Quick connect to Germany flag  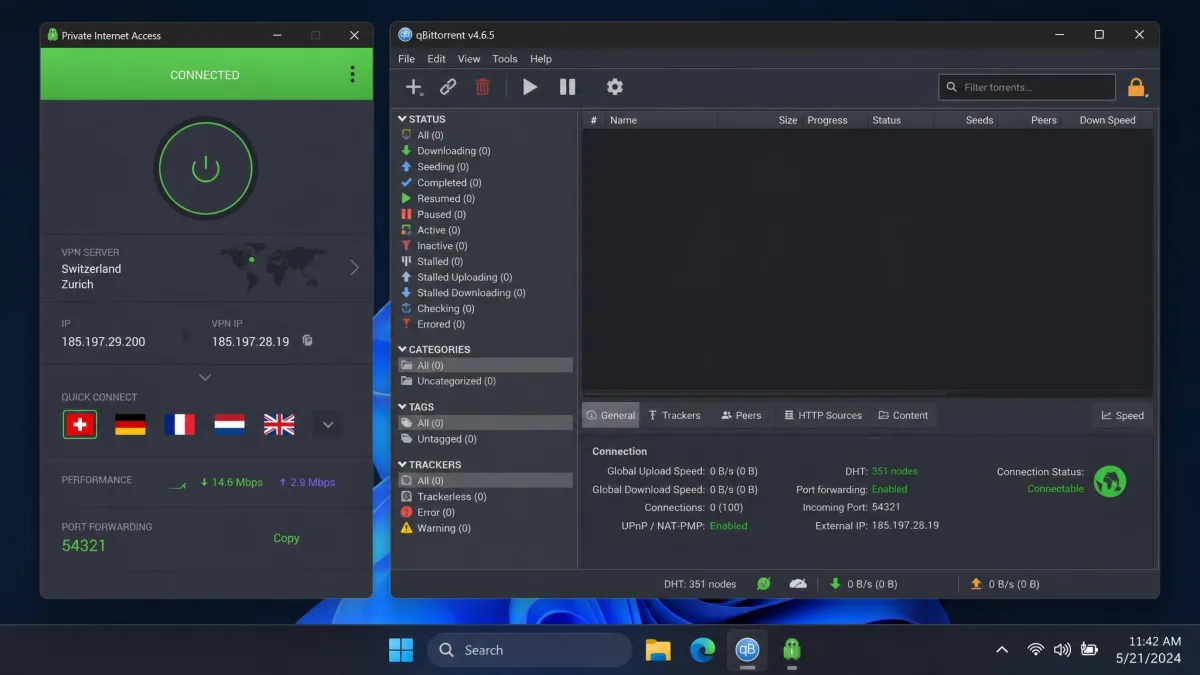(130, 425)
